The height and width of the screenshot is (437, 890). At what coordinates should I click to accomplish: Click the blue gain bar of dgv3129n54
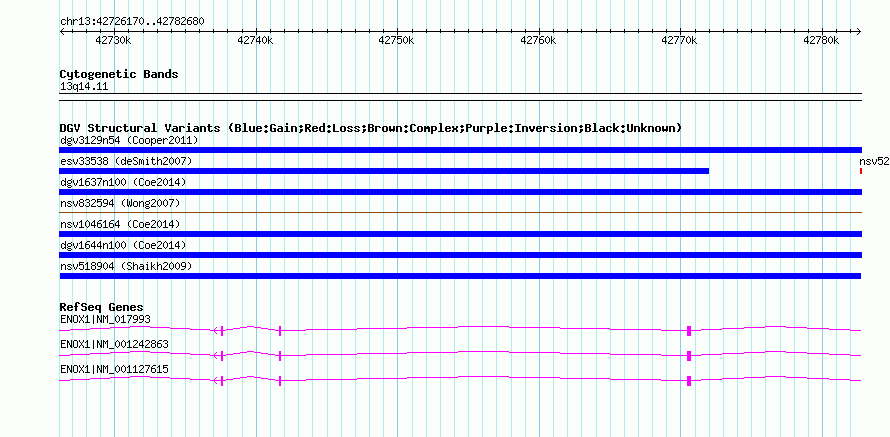point(460,150)
